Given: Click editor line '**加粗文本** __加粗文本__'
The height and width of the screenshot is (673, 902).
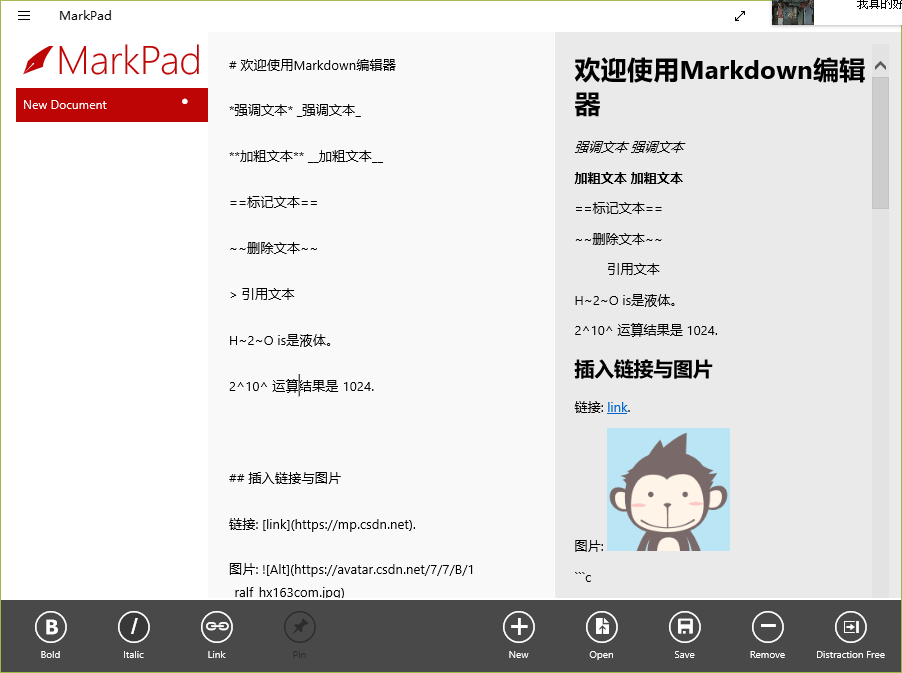Looking at the screenshot, I should pyautogui.click(x=305, y=156).
